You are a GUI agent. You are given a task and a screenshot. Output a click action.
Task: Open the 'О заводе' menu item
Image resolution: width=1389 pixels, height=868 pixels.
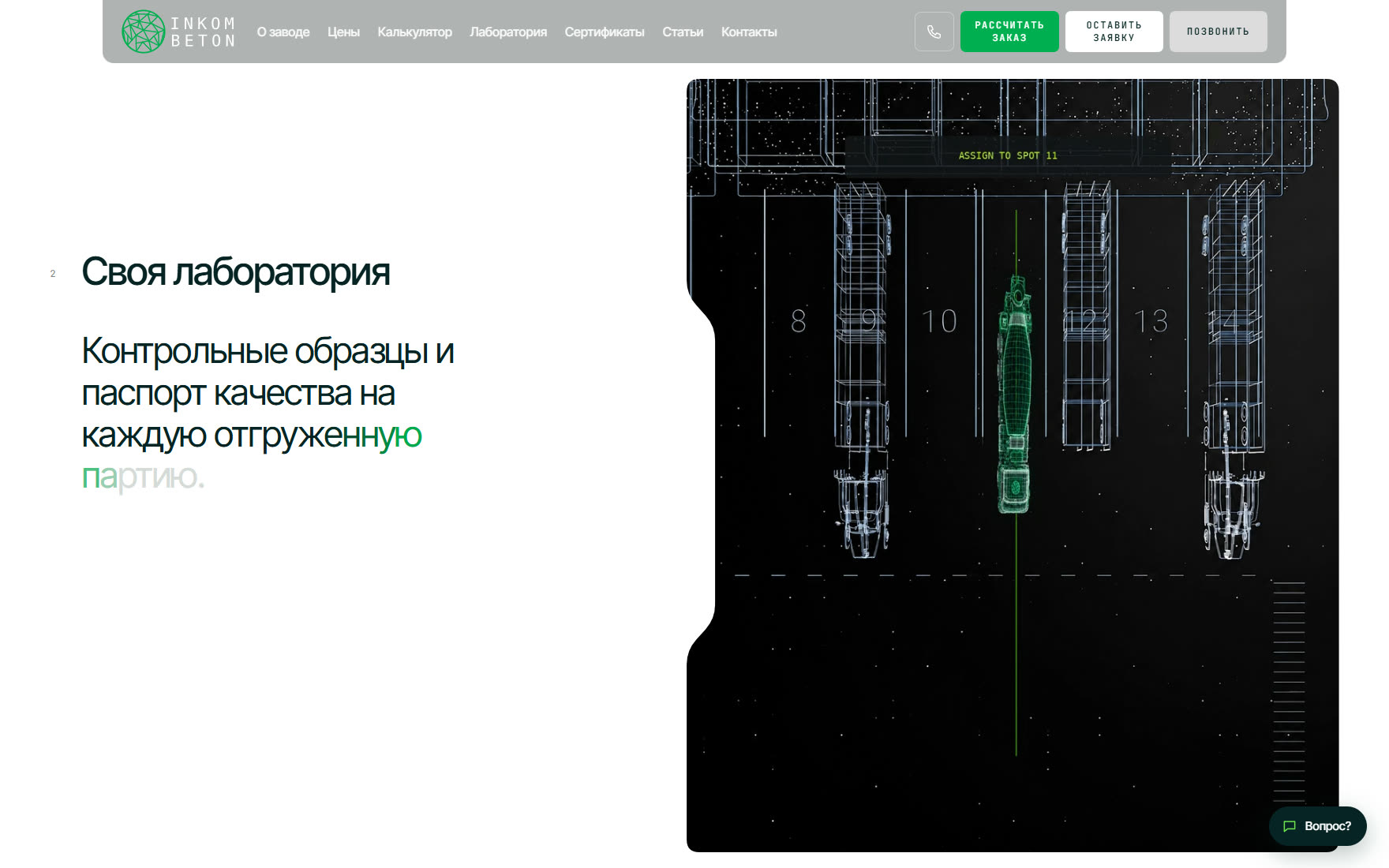tap(283, 32)
